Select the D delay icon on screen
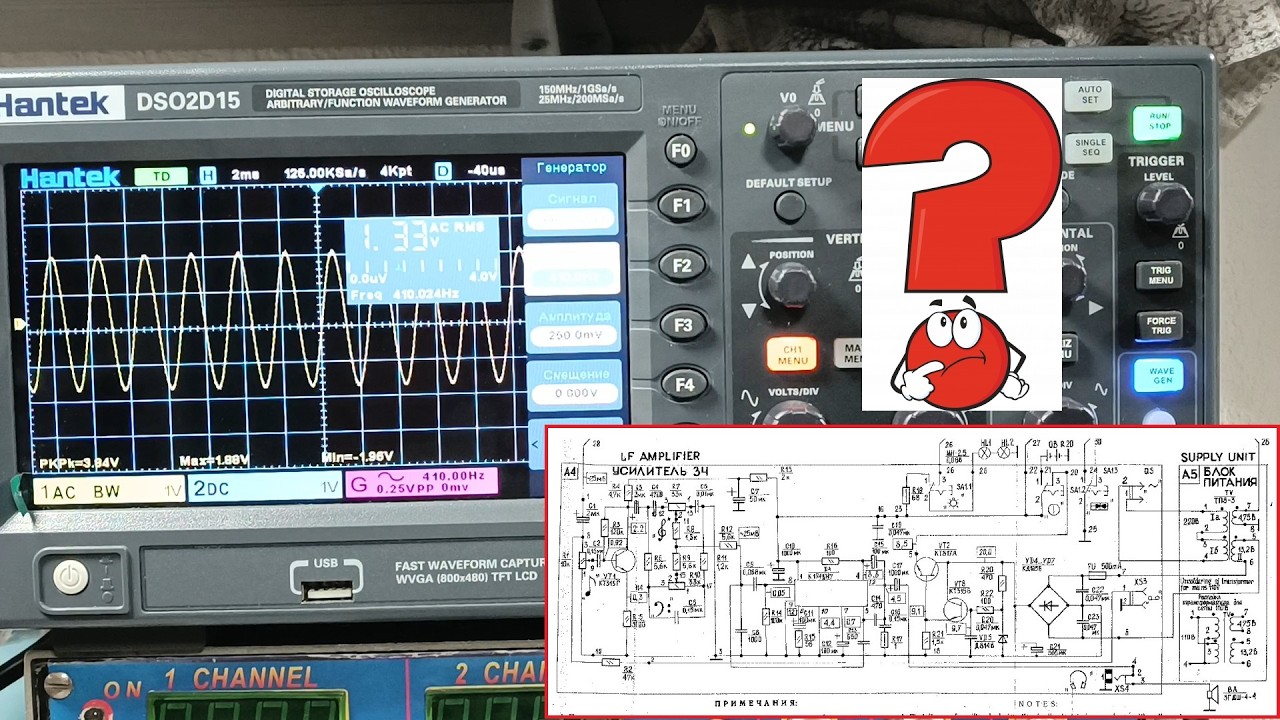 coord(443,171)
